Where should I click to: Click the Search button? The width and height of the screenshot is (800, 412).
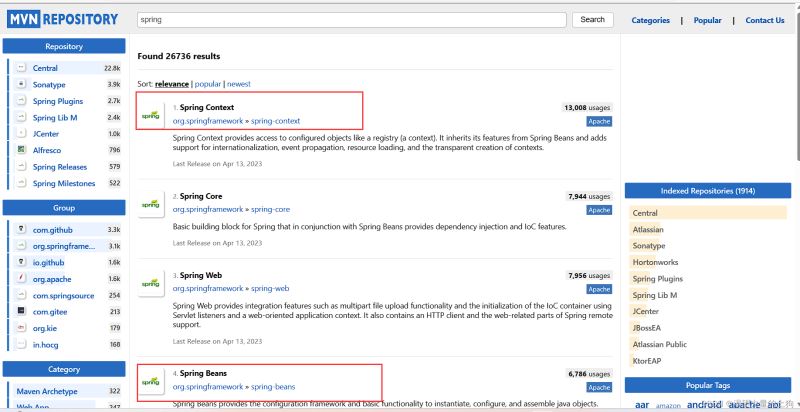(592, 20)
